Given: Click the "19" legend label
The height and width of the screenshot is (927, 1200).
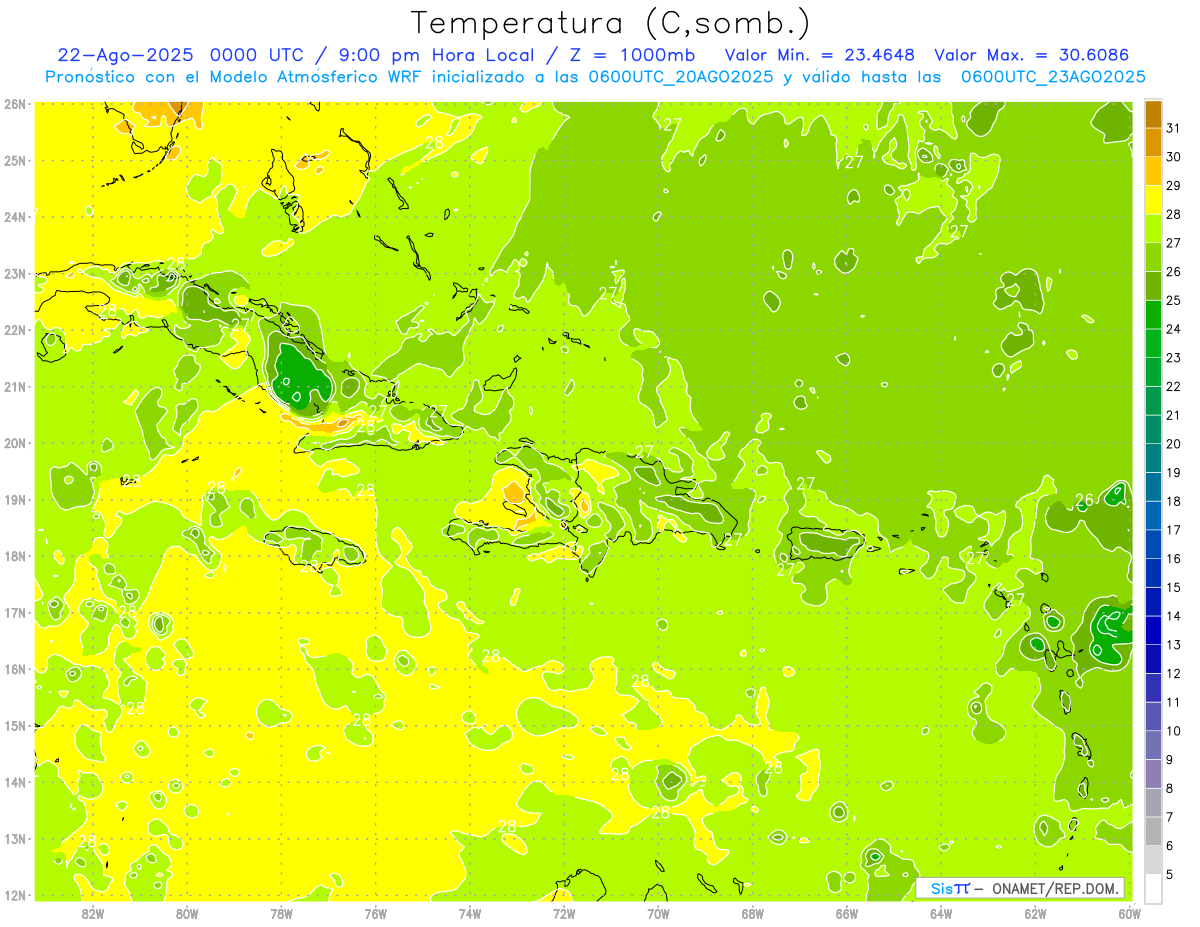Looking at the screenshot, I should (1174, 472).
